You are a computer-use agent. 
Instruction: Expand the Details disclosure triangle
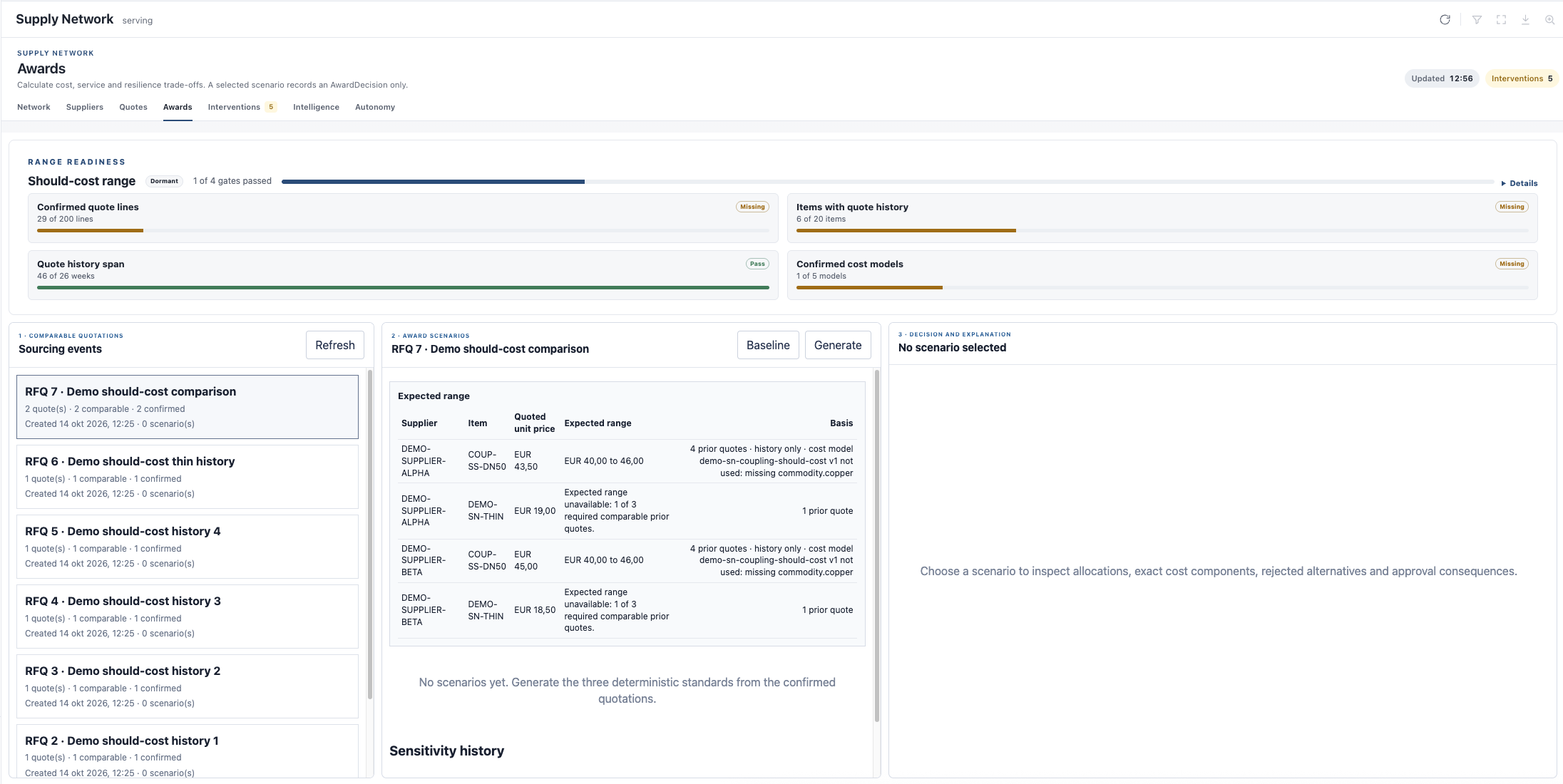pyautogui.click(x=1520, y=183)
